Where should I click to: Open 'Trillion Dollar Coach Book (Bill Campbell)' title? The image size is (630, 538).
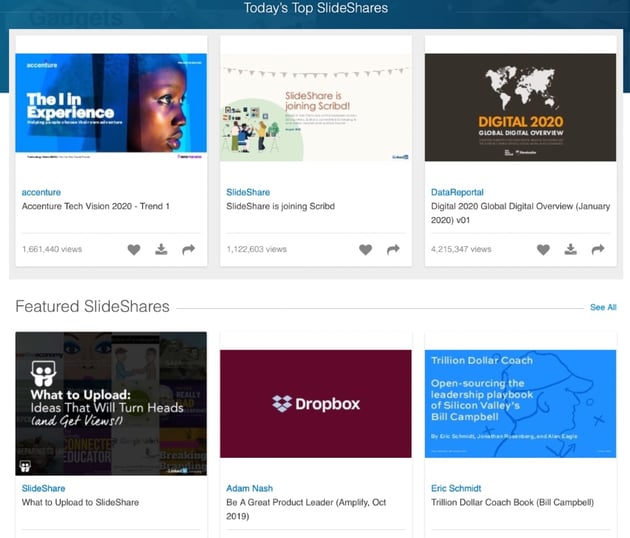click(512, 502)
